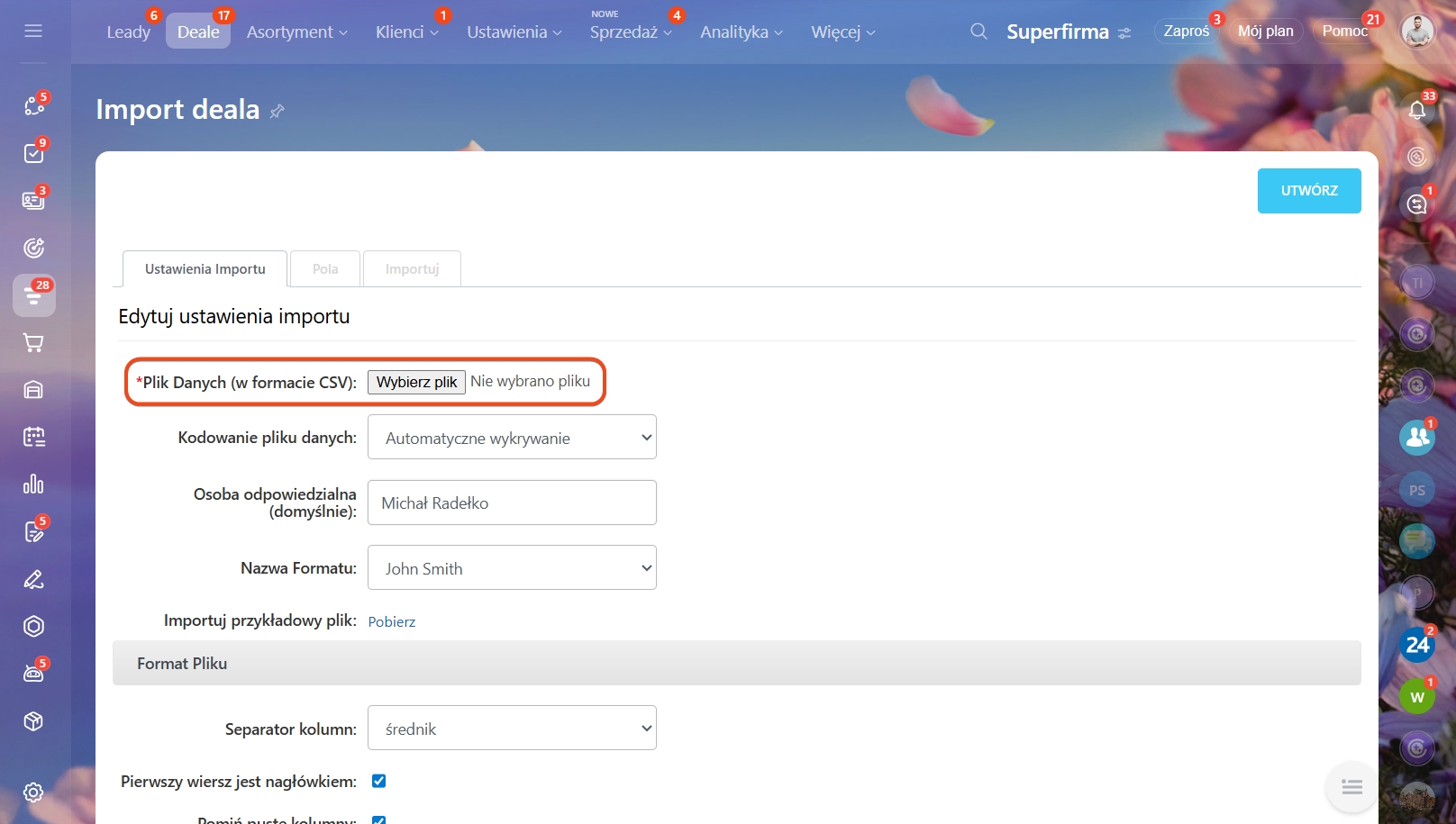This screenshot has height=824, width=1456.
Task: Click the UTWÓRZ button
Action: [x=1309, y=191]
